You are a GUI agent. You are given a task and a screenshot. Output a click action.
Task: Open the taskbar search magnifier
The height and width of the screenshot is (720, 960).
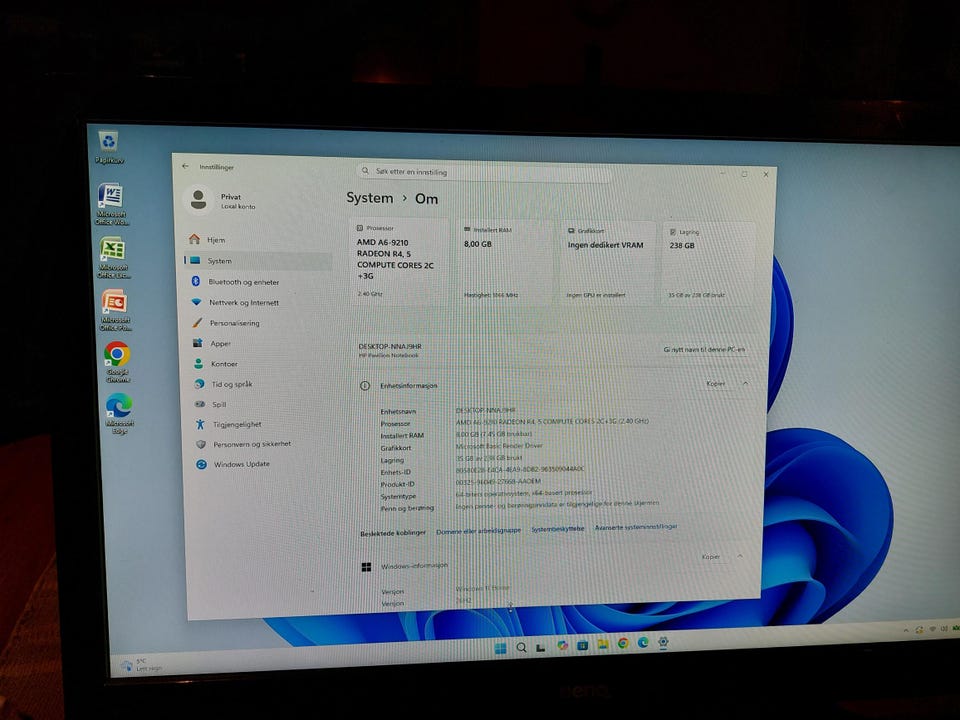[x=521, y=647]
